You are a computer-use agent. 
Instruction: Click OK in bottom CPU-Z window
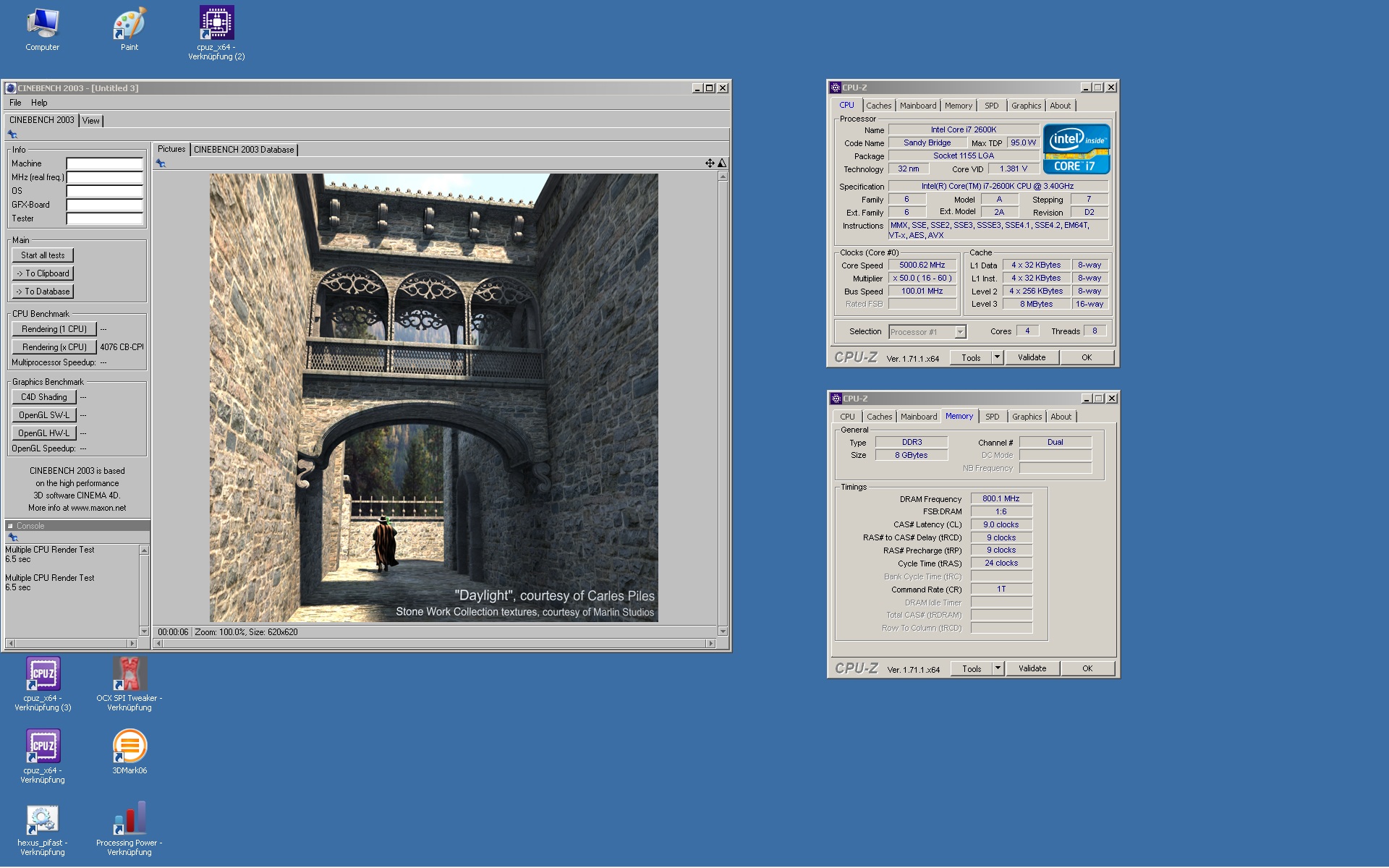click(1087, 668)
